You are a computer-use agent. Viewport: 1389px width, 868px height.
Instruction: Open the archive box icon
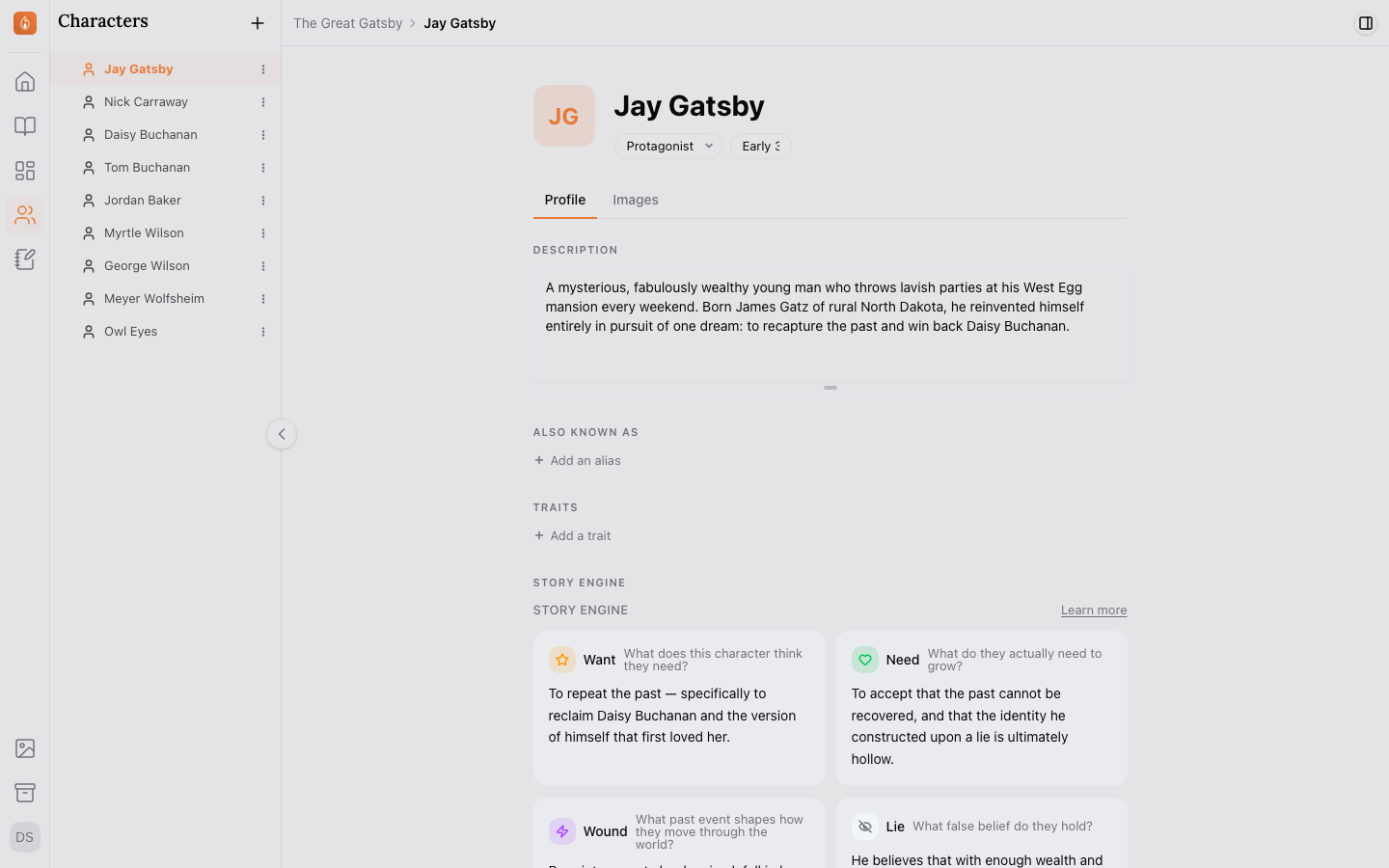(x=25, y=793)
